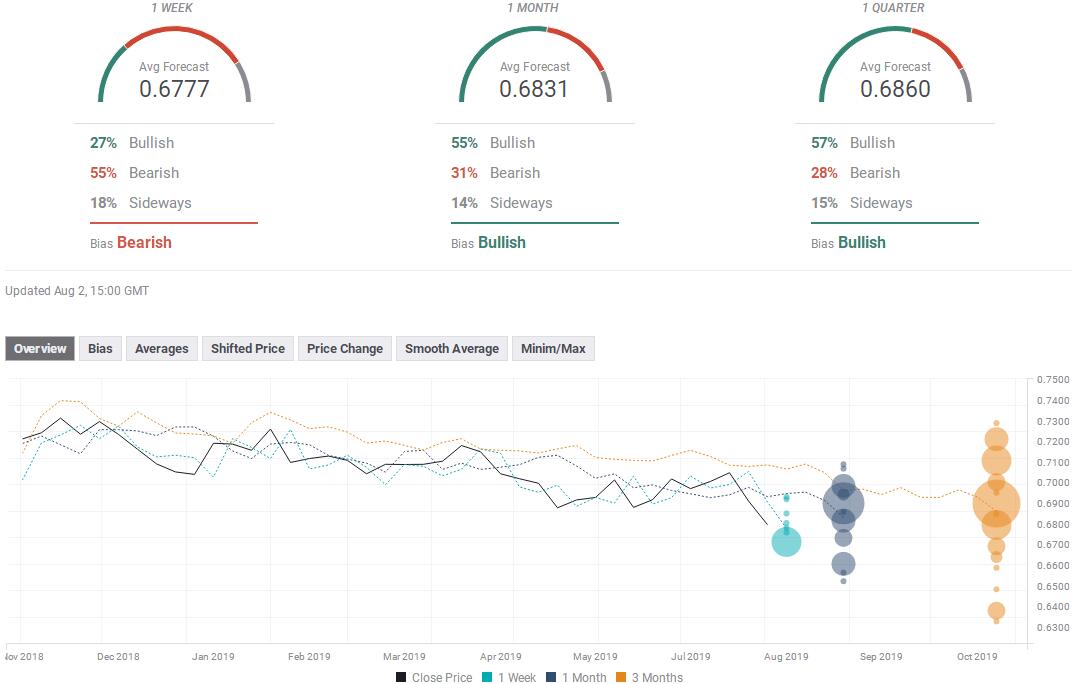The width and height of the screenshot is (1072, 684).
Task: Hide the 1 Week series via legend
Action: click(x=510, y=677)
